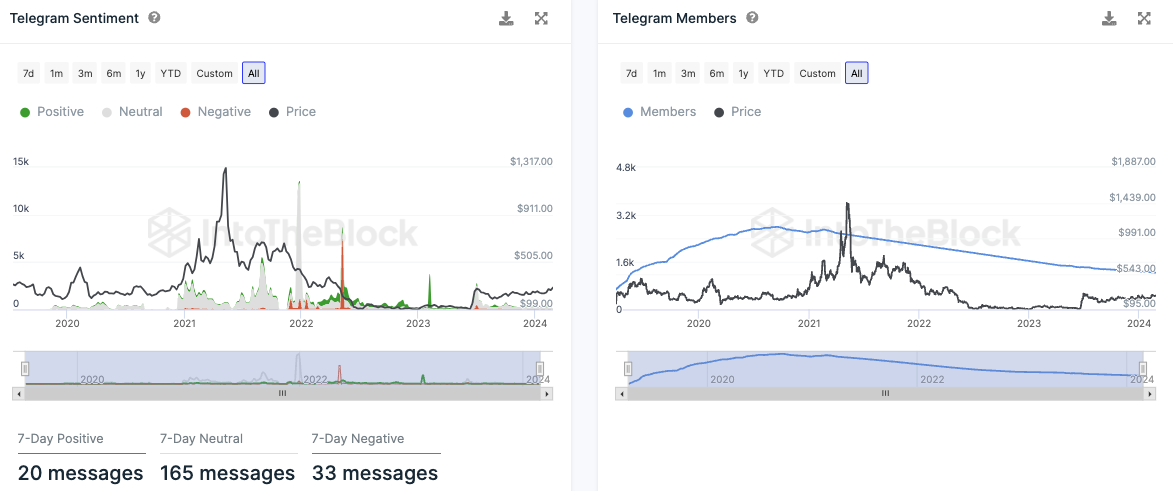Toggle Price series in Members legend
Image resolution: width=1173 pixels, height=491 pixels.
tap(738, 112)
